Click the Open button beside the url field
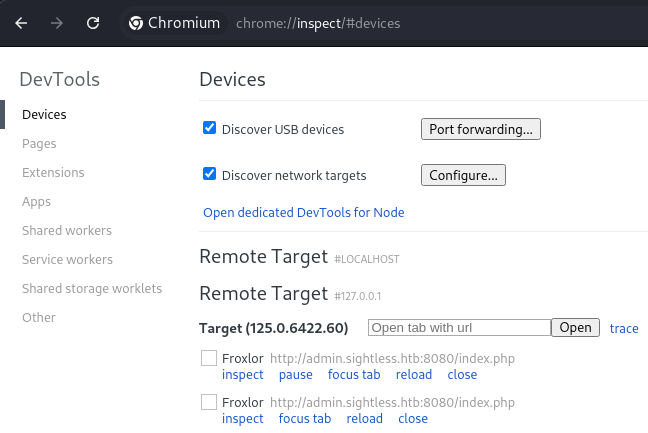Image resolution: width=648 pixels, height=433 pixels. [x=575, y=328]
